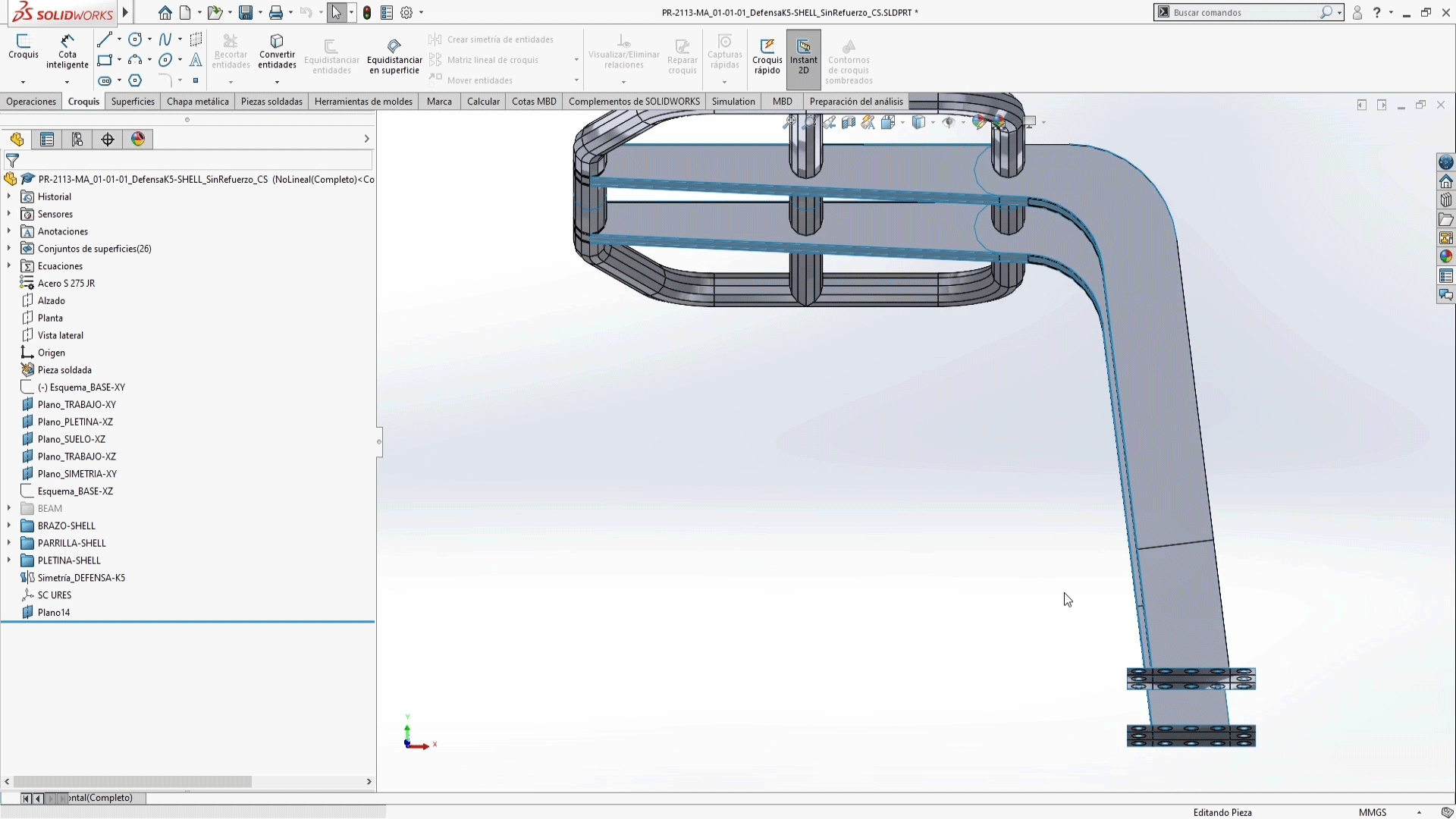
Task: Open the Line tool dropdown arrow
Action: 119,39
